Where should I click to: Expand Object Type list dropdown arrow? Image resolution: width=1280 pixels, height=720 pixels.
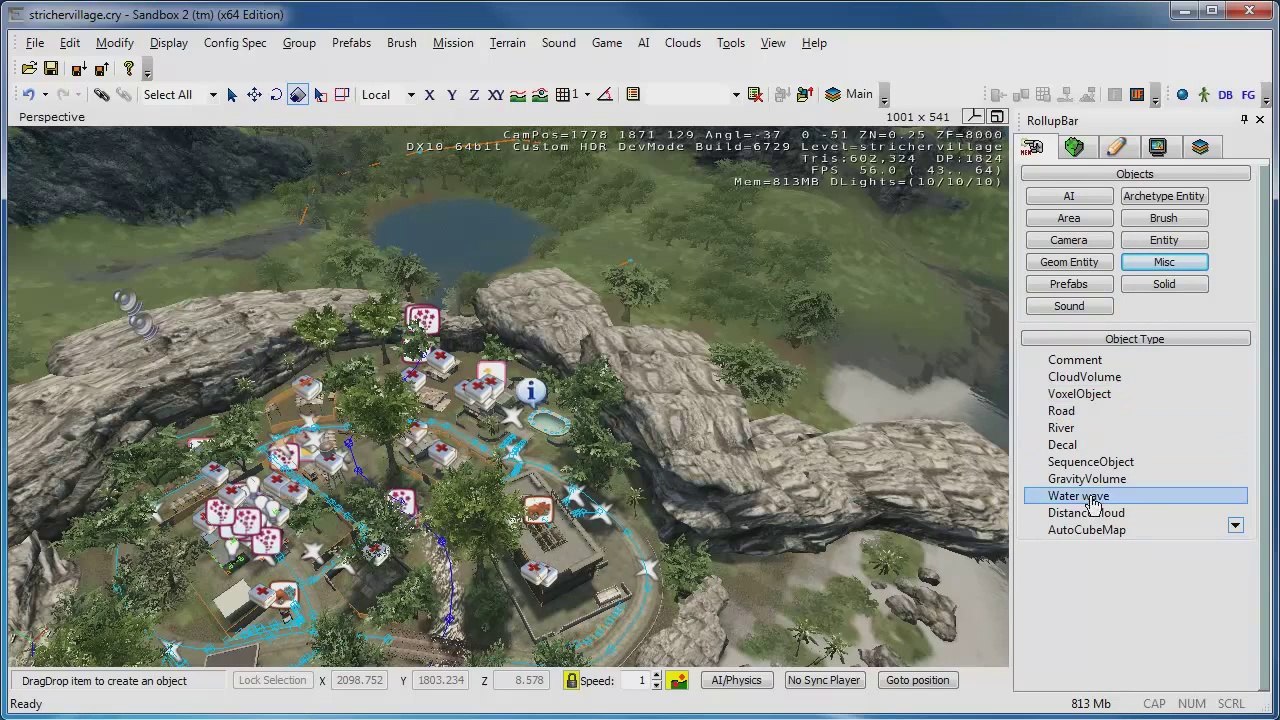tap(1235, 526)
